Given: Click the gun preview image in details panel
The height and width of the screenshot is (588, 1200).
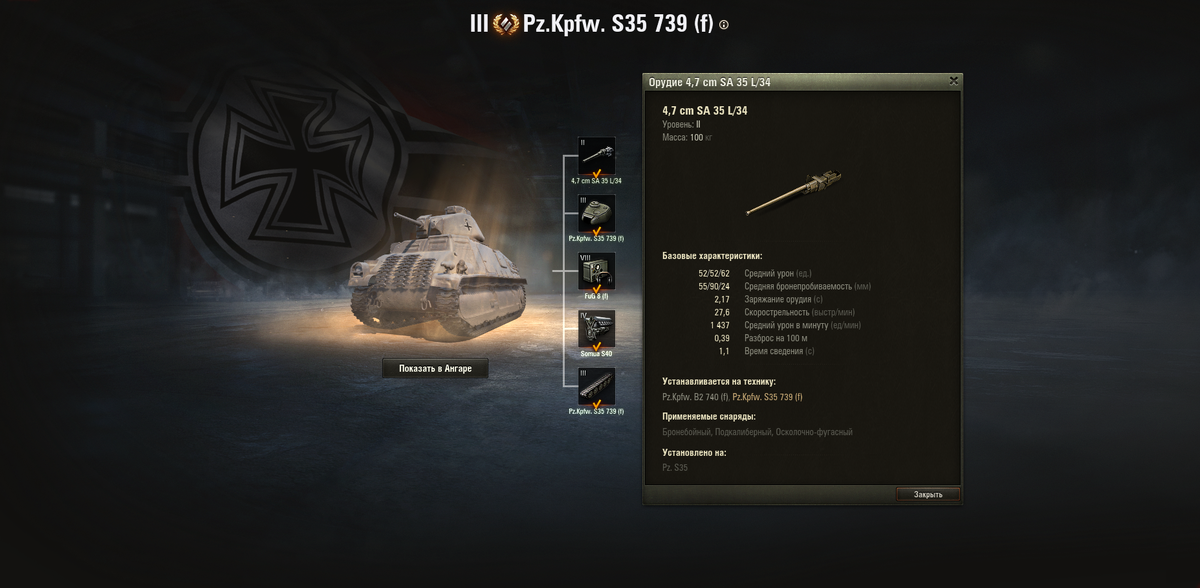Looking at the screenshot, I should coord(797,194).
